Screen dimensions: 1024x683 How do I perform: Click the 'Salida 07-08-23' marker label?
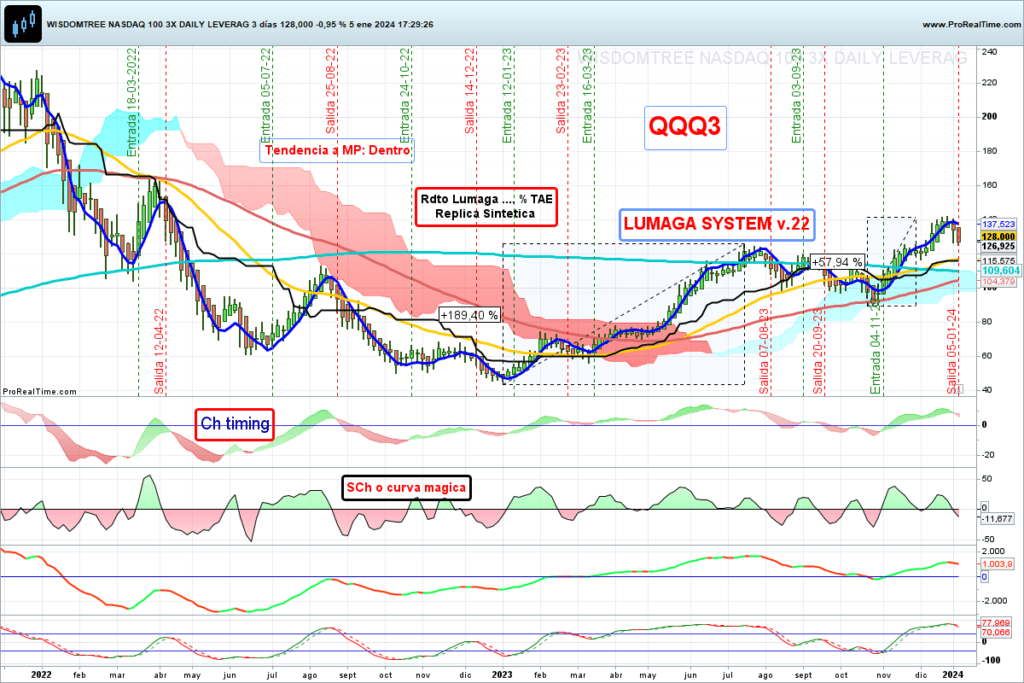coord(765,351)
